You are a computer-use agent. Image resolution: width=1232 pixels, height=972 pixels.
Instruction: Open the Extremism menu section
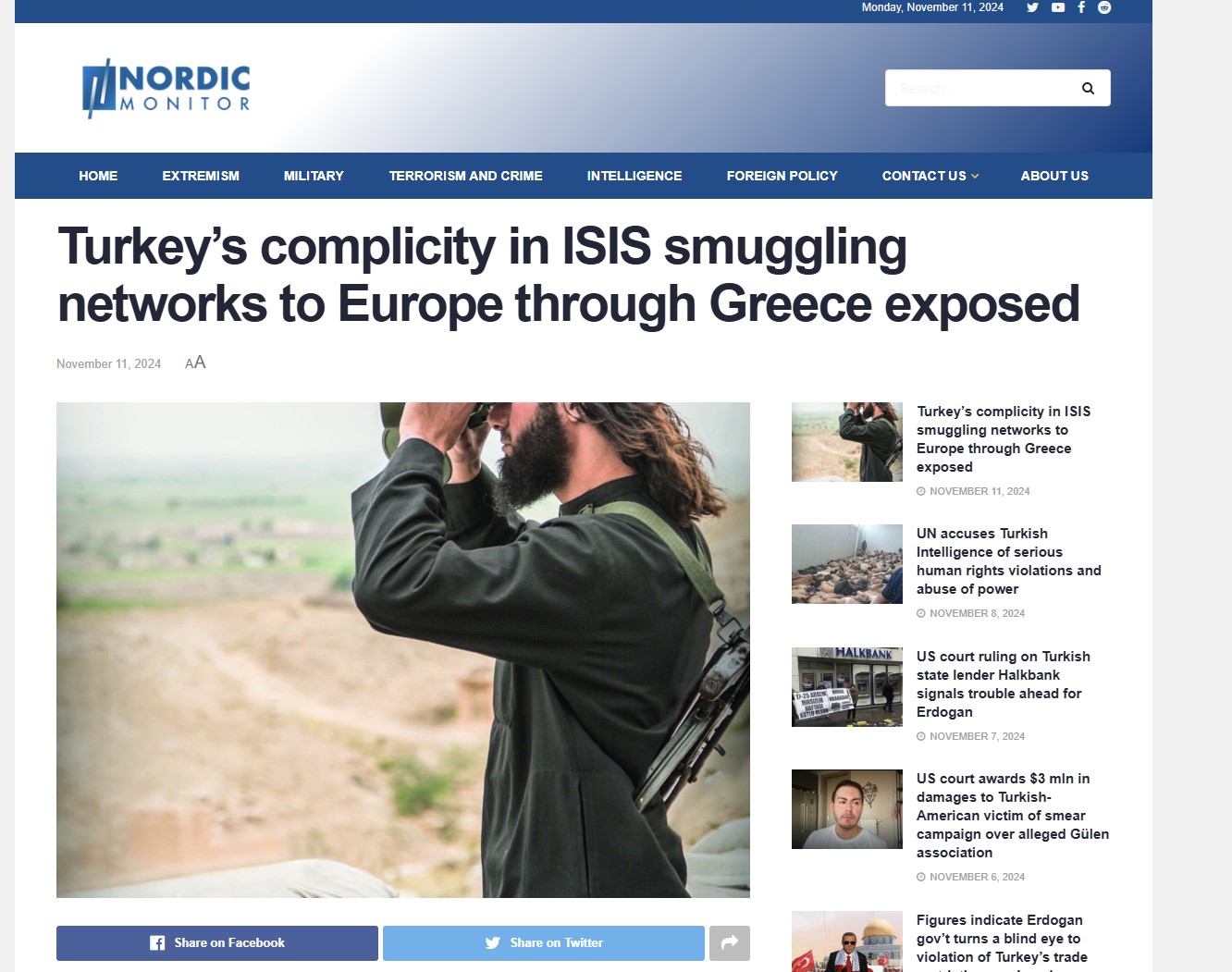[201, 176]
